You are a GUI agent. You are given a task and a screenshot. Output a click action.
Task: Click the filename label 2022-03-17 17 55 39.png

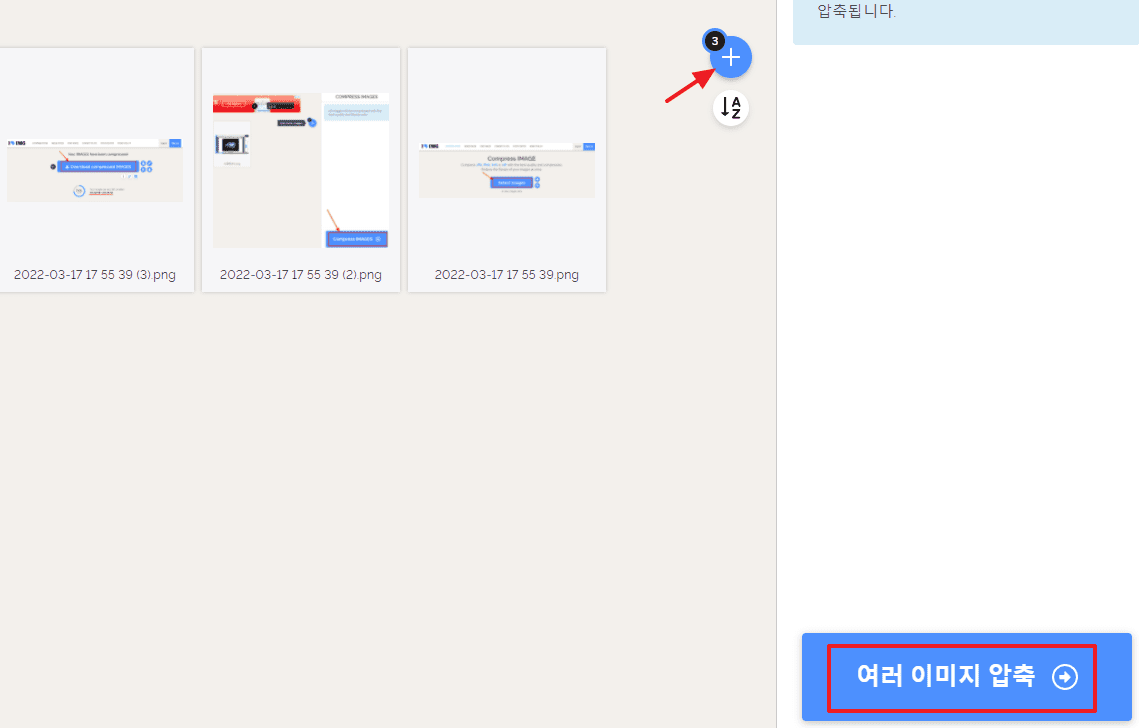pos(507,275)
